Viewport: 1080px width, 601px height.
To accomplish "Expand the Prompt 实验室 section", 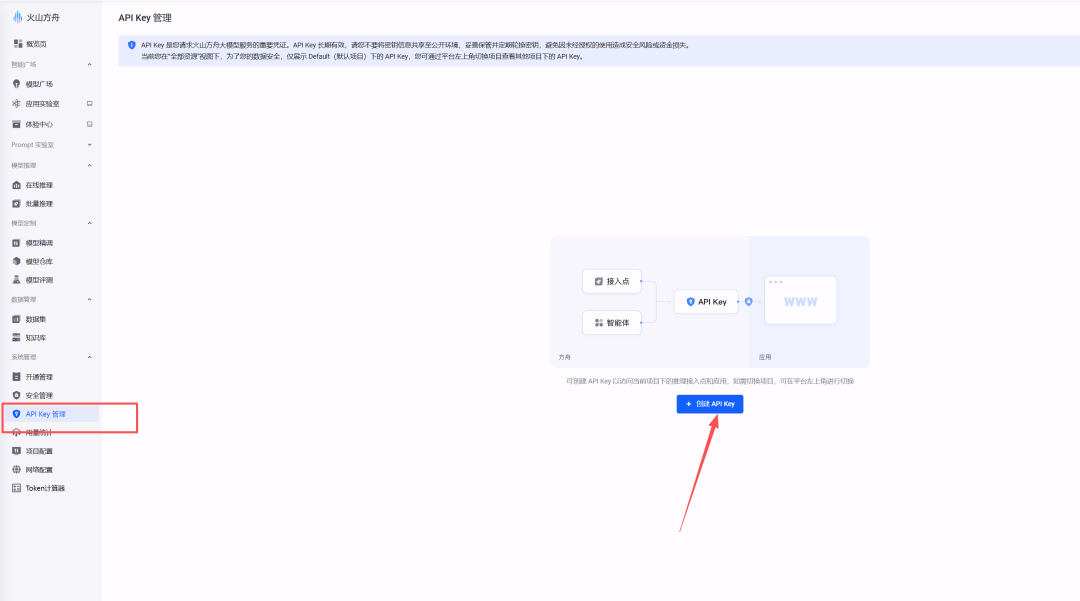I will click(89, 145).
